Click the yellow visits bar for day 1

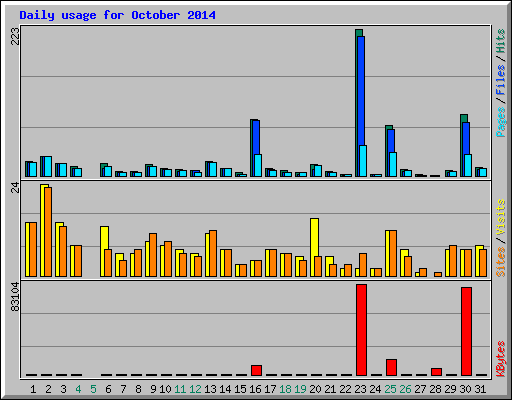pos(28,249)
